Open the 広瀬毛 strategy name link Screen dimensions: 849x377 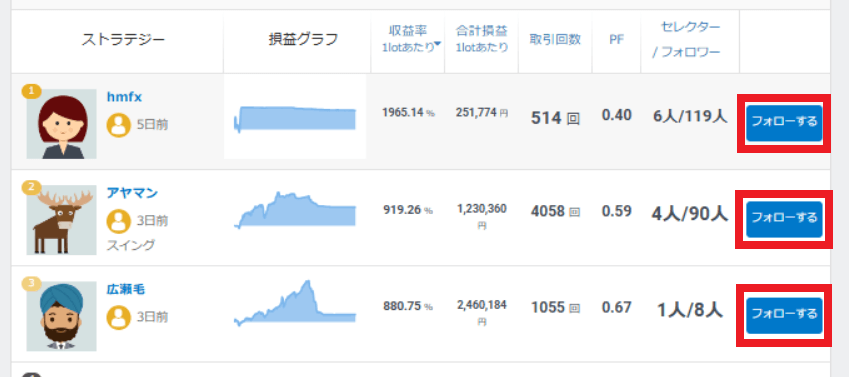[126, 289]
